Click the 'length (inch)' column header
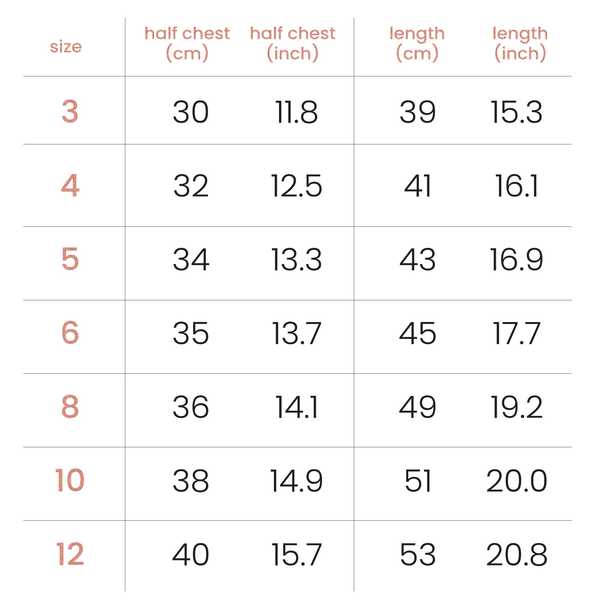Image resolution: width=600 pixels, height=600 pixels. coord(520,44)
